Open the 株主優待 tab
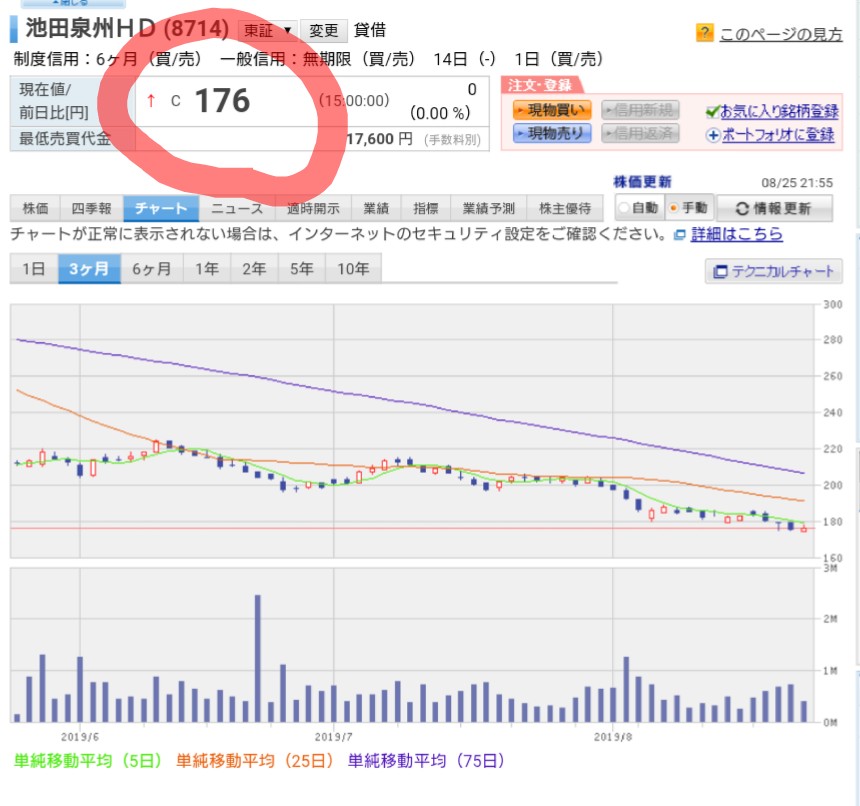The height and width of the screenshot is (806, 860). [565, 208]
